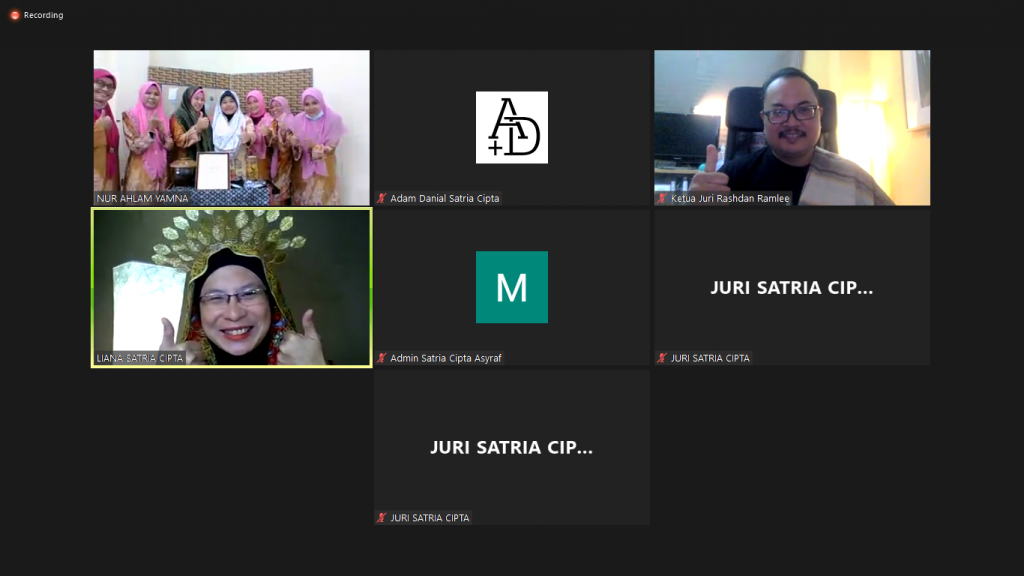This screenshot has width=1024, height=576.
Task: Click muted mic icon on the right-column JURI SATRIA CIPTA tile
Action: point(662,358)
